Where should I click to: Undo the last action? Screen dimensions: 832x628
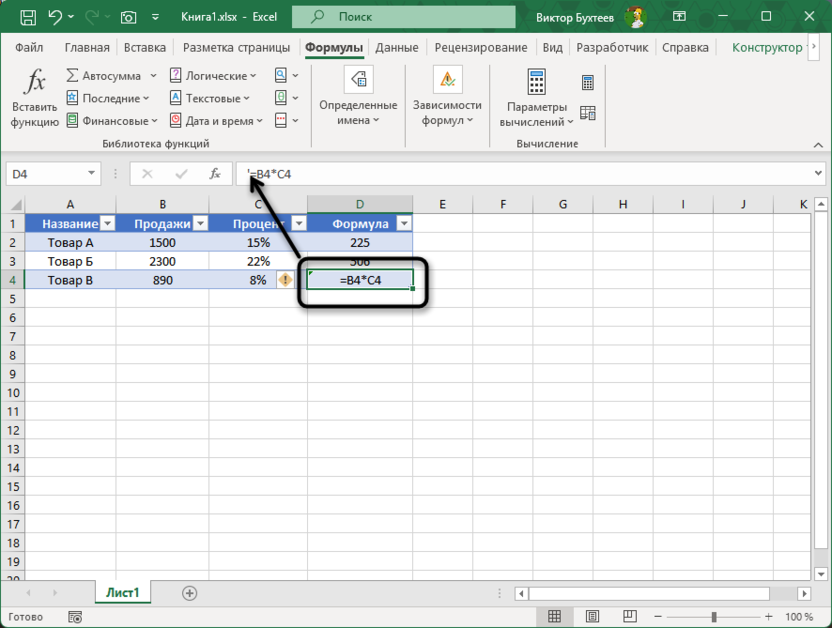pos(56,17)
